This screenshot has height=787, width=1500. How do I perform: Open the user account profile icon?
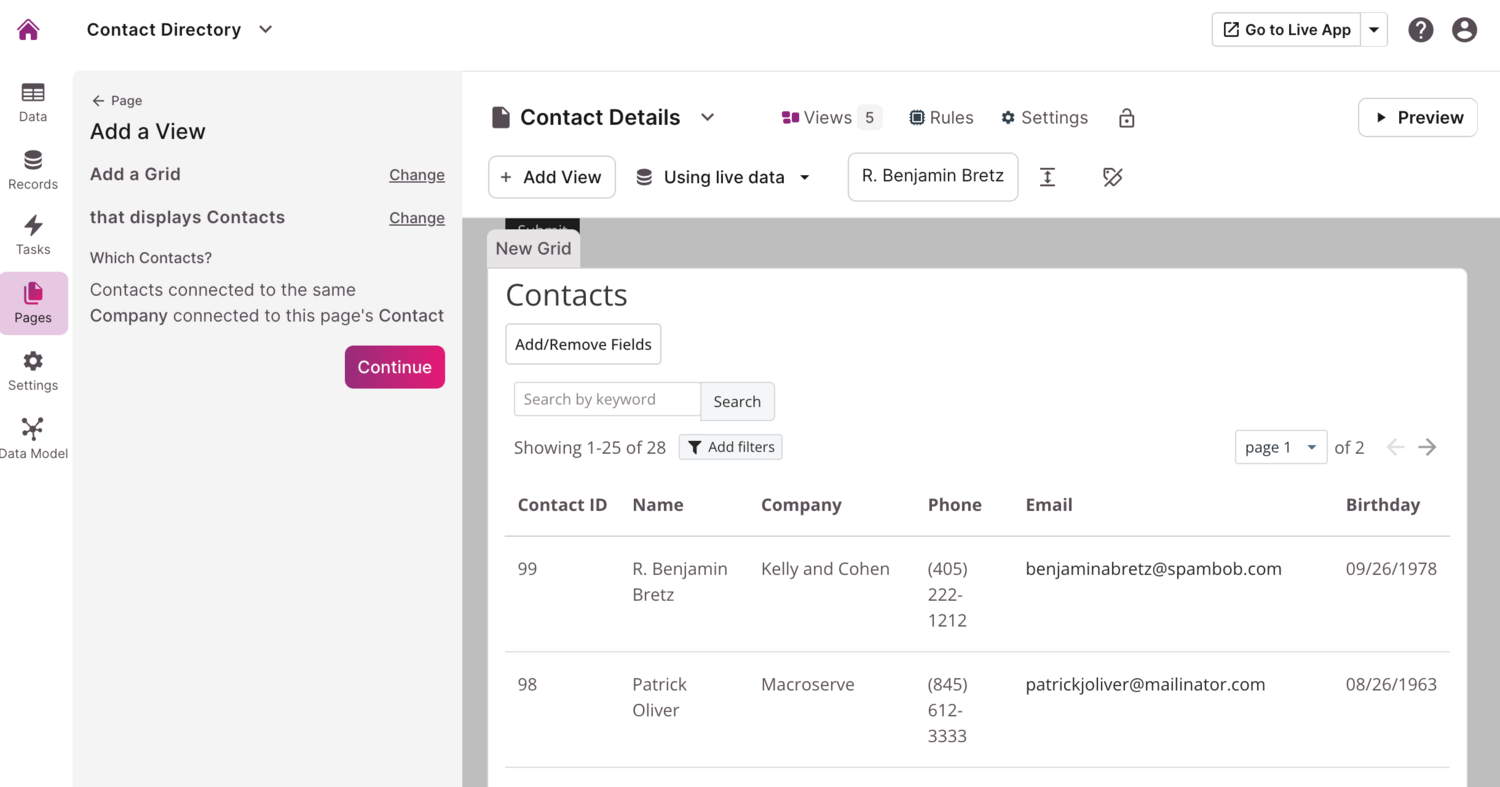(x=1464, y=30)
